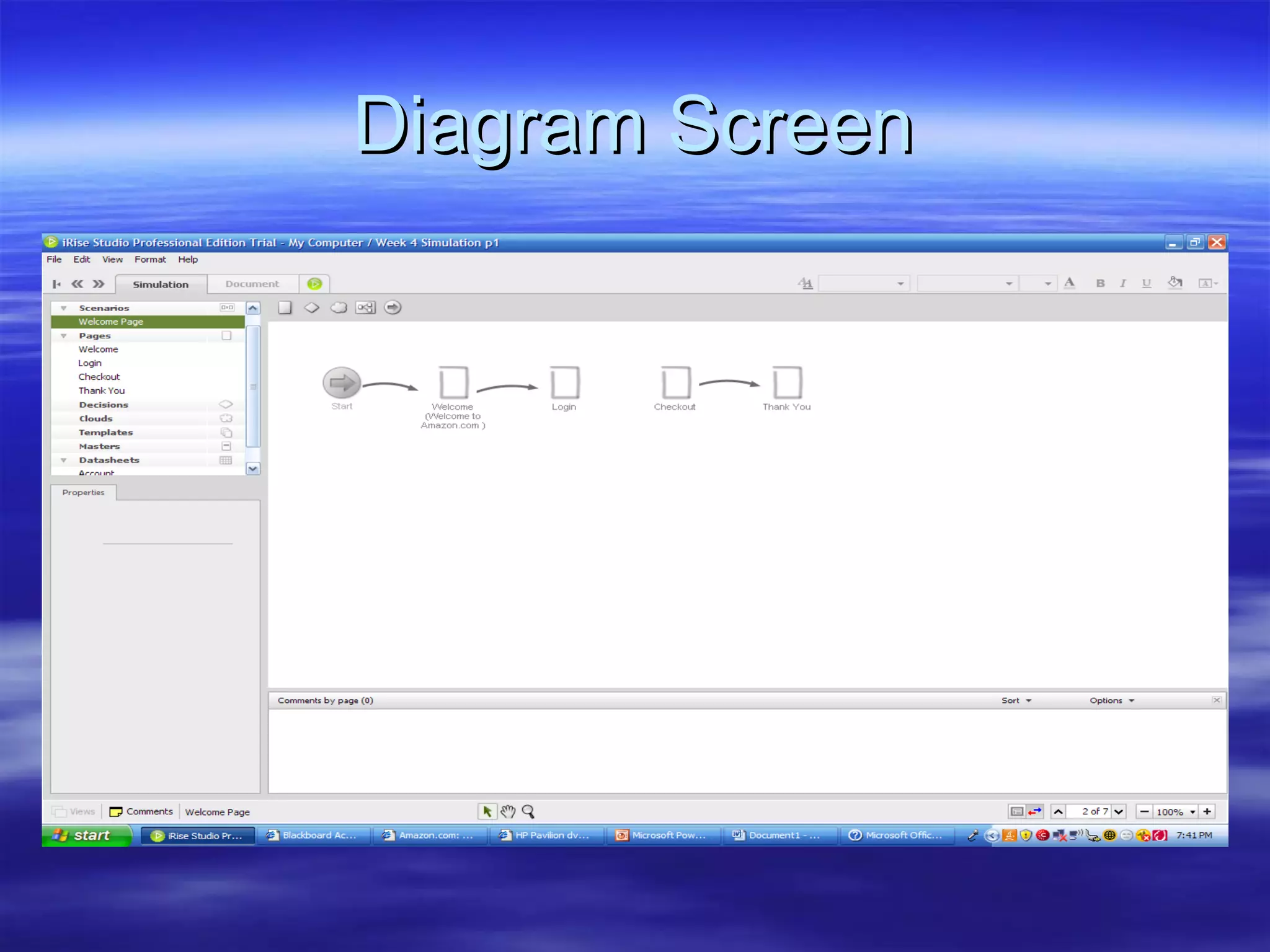Collapse the Scenarios tree section
Viewport: 1270px width, 952px height.
pyautogui.click(x=63, y=308)
